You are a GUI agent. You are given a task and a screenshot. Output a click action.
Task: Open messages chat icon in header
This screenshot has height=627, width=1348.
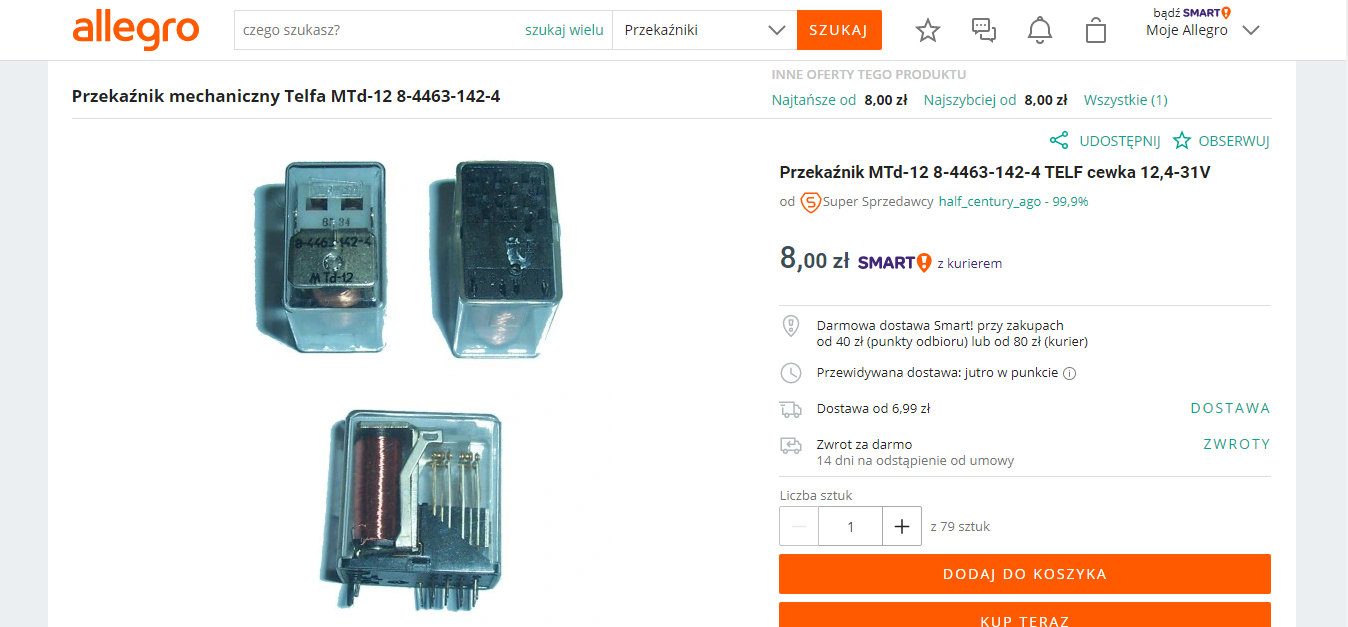(x=984, y=30)
